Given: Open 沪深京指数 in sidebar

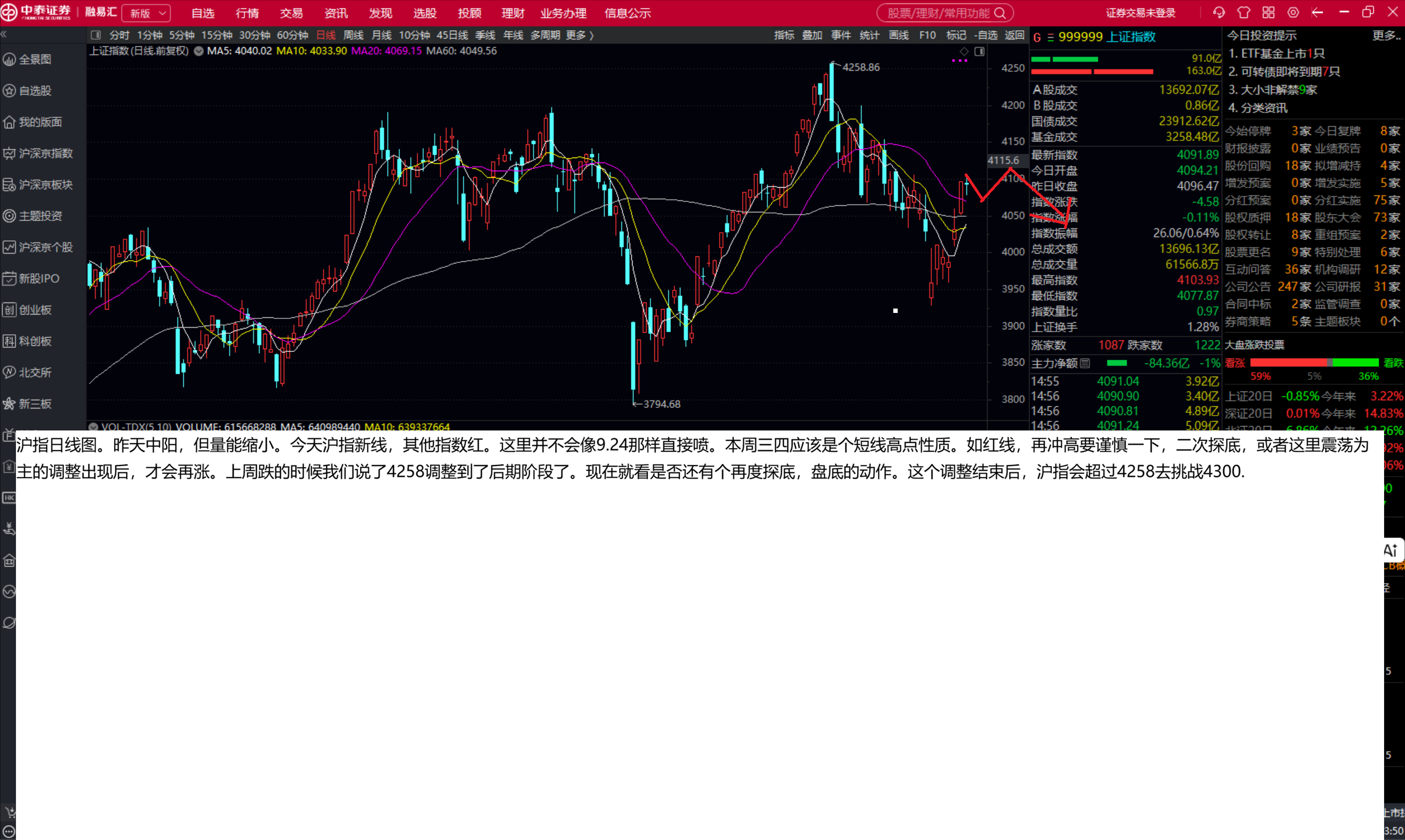Looking at the screenshot, I should (x=38, y=153).
